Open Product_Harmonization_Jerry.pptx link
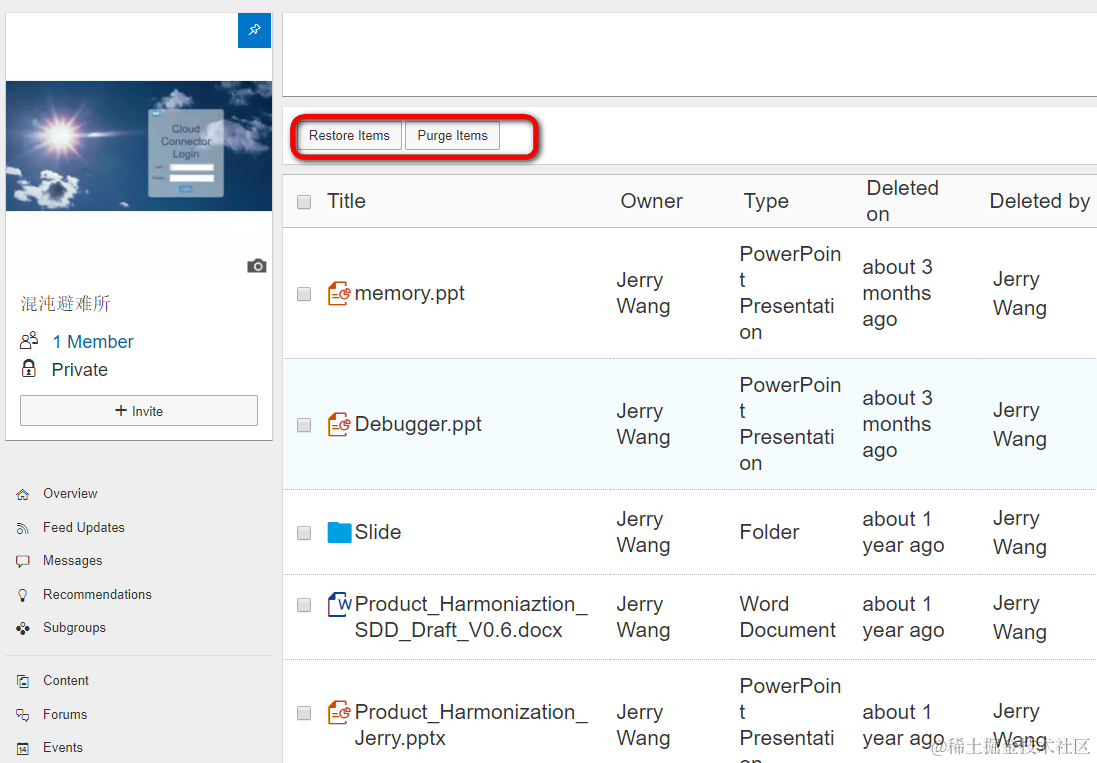The height and width of the screenshot is (763, 1097). point(470,725)
